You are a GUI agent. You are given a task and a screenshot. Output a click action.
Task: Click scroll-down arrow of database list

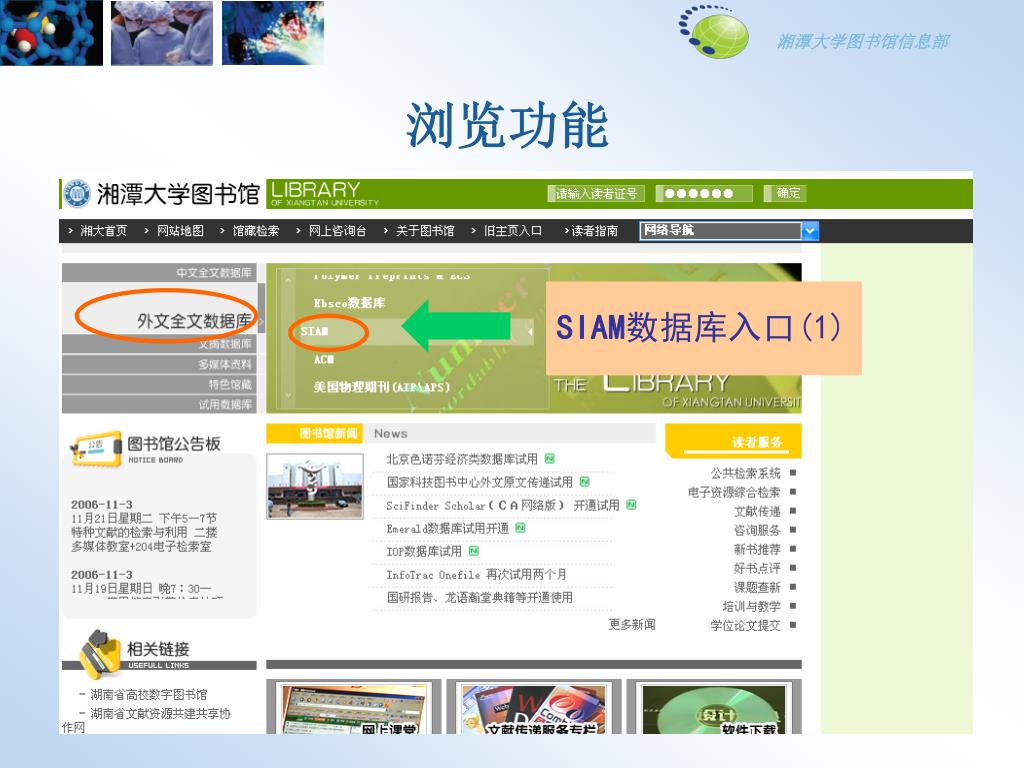pyautogui.click(x=289, y=395)
